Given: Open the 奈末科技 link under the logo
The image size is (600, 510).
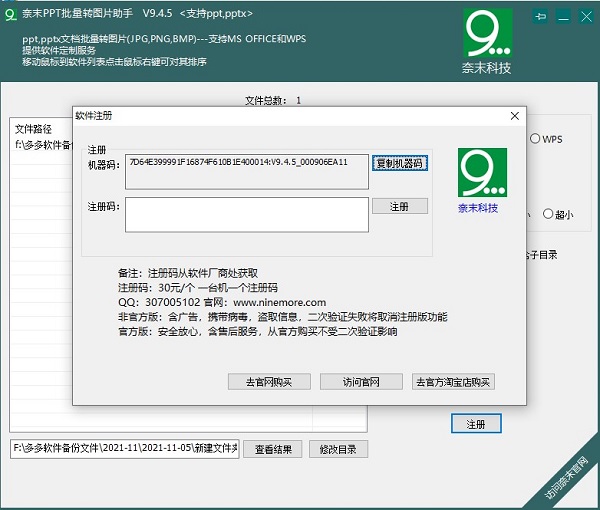Looking at the screenshot, I should [478, 208].
